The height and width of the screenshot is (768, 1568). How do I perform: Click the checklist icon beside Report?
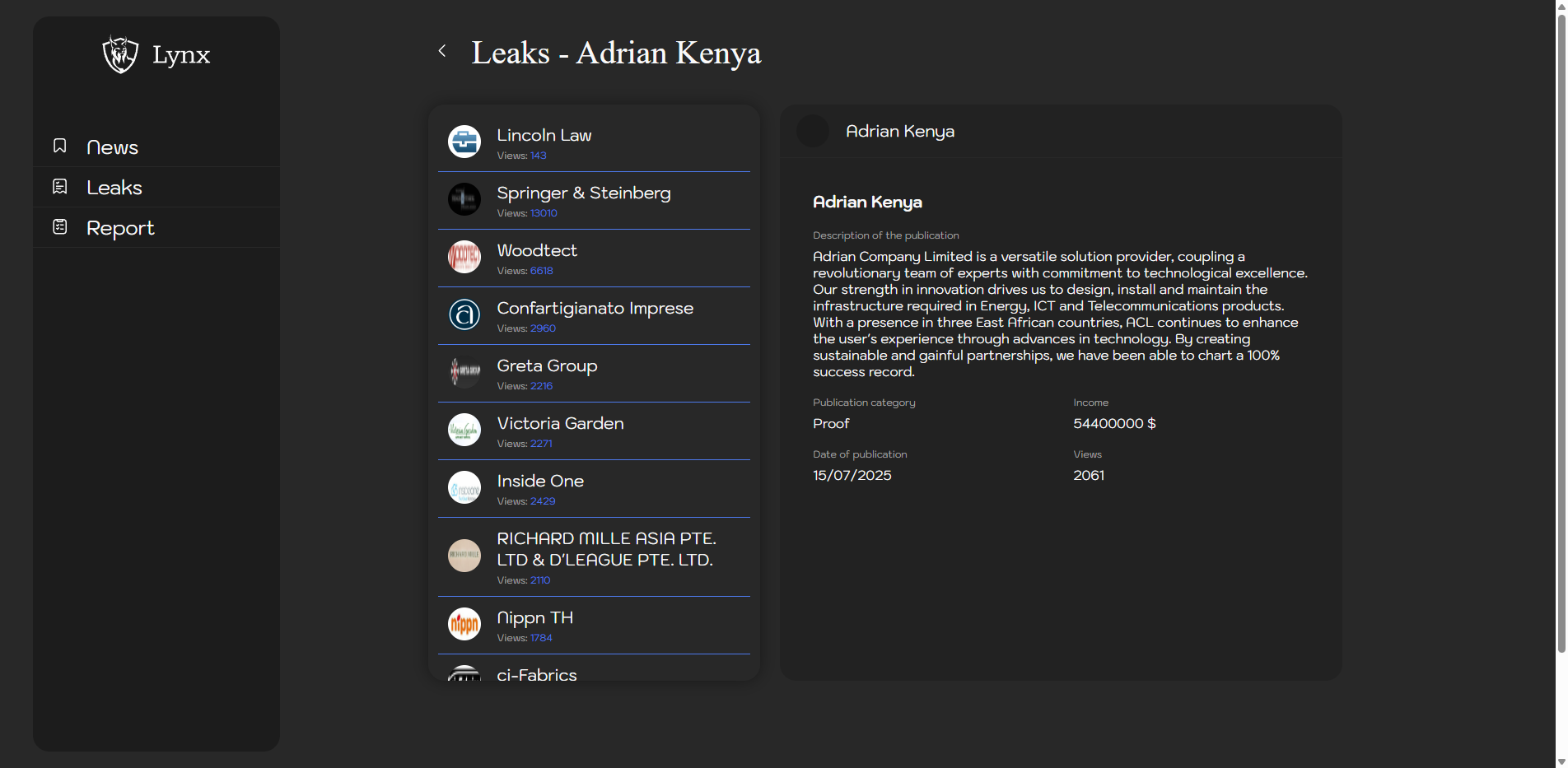click(60, 227)
